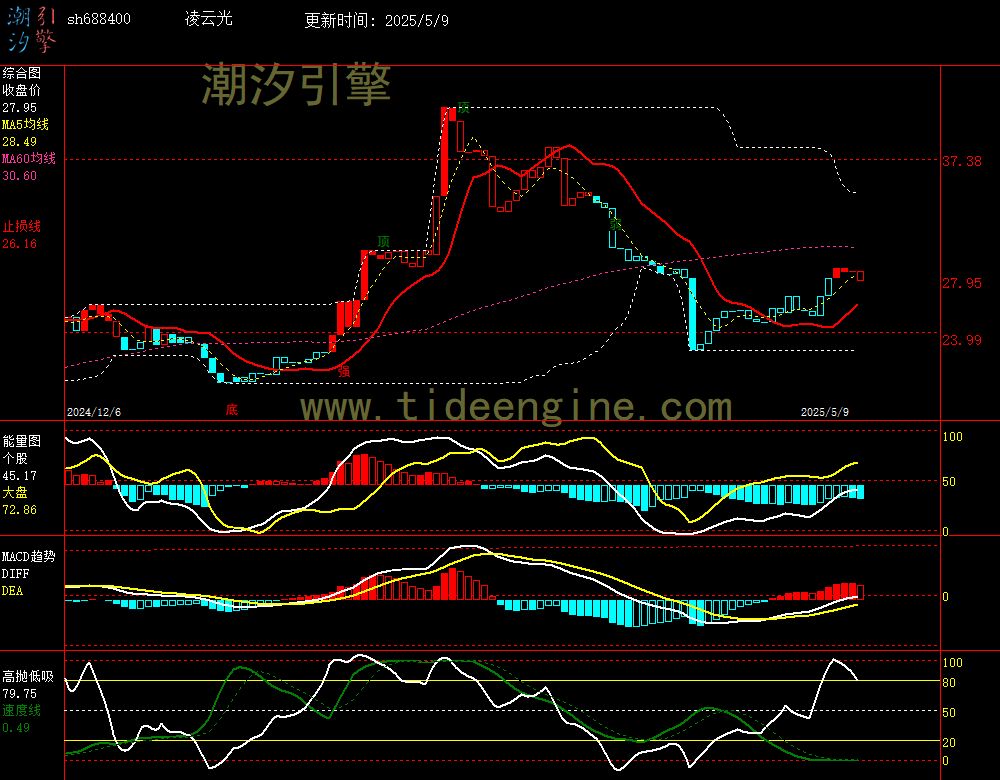The image size is (1000, 780).
Task: Click the 100 axis label in 能量图
Action: [952, 437]
